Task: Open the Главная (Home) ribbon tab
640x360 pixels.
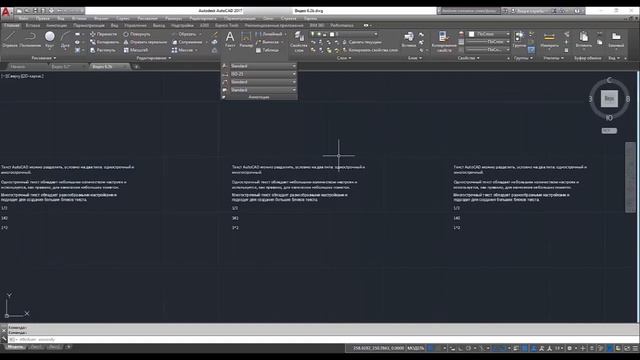Action: [x=12, y=25]
